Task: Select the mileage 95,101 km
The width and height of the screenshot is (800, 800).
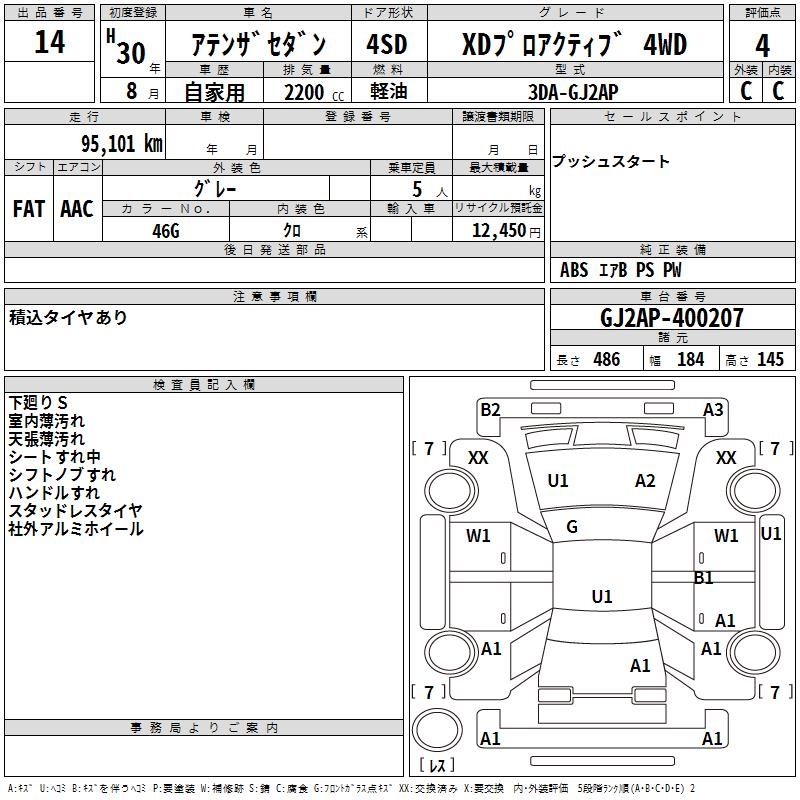Action: [x=121, y=143]
